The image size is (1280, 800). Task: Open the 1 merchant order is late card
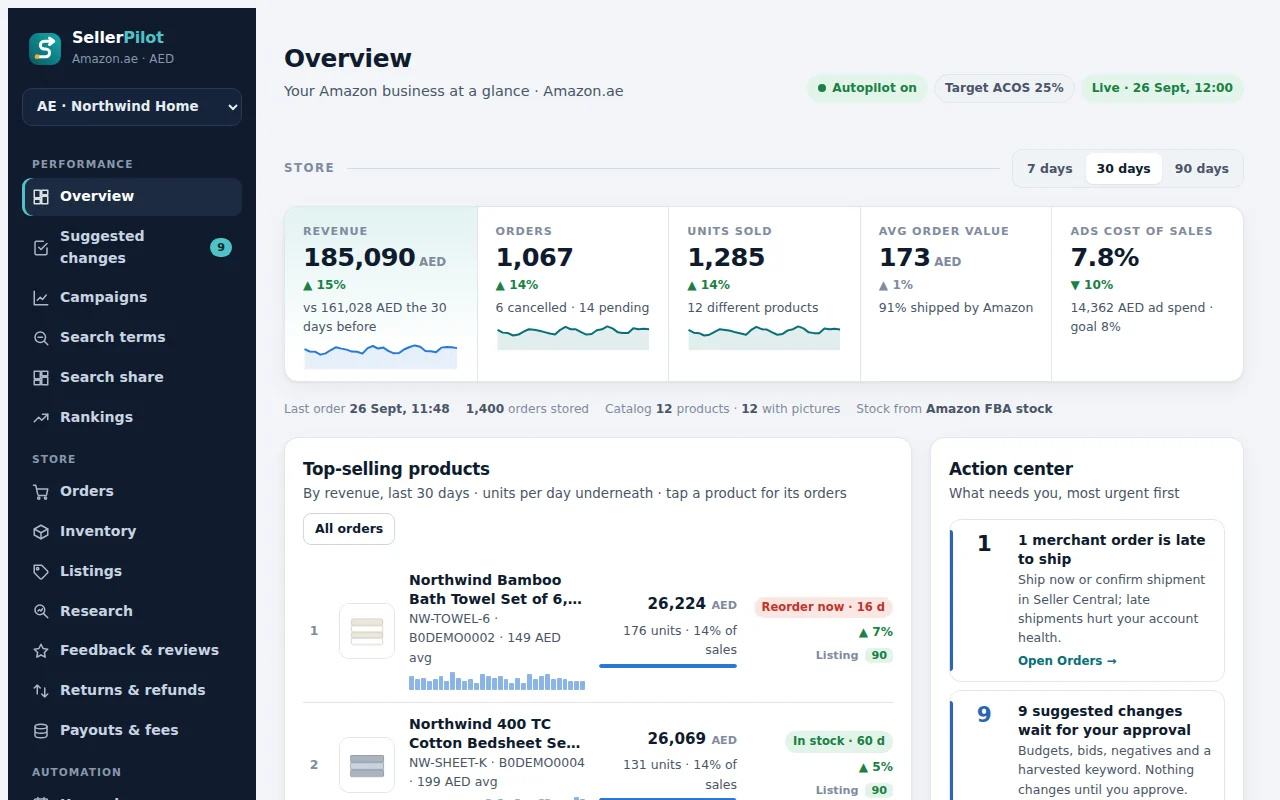[x=1087, y=600]
